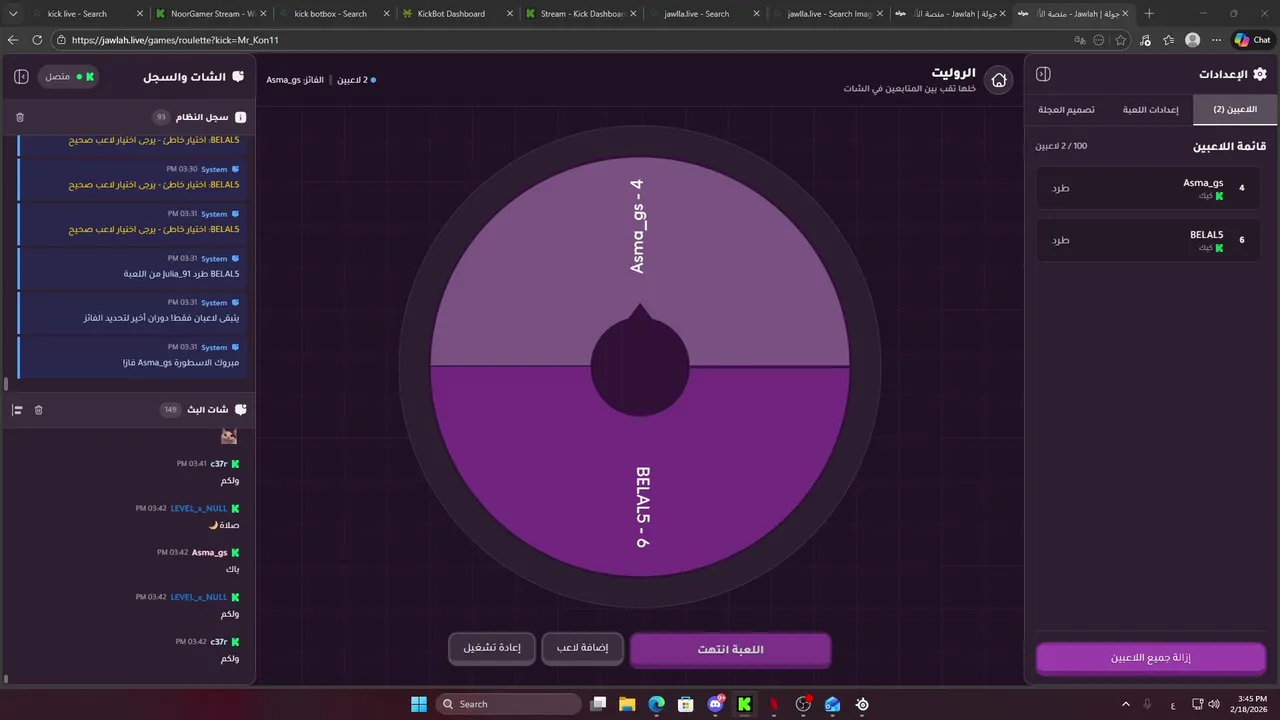Viewport: 1280px width, 720px height.
Task: Refresh the browser page
Action: point(38,40)
